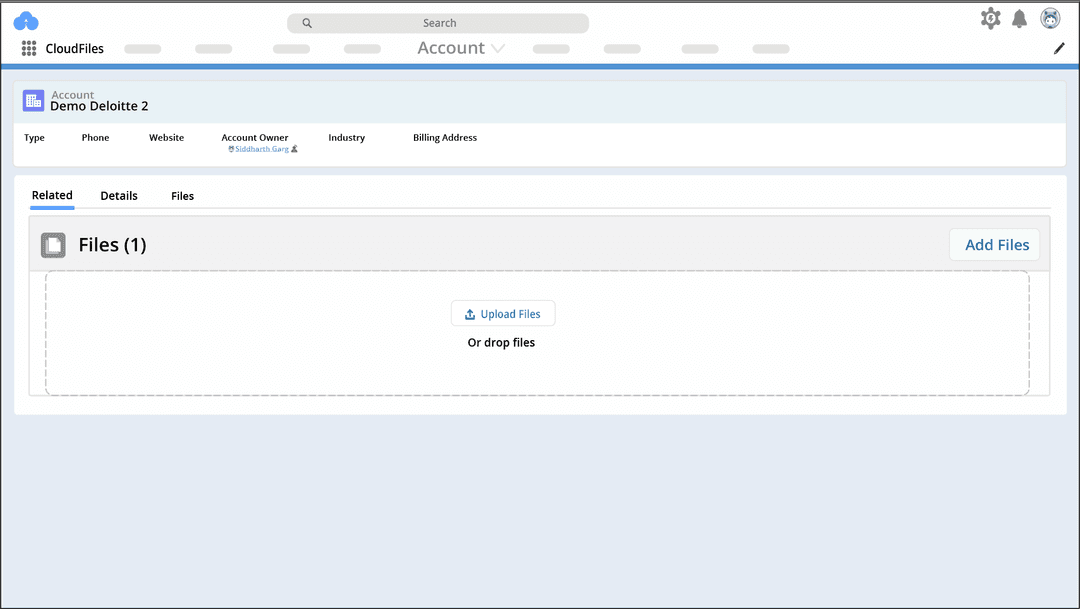Click the Add Files button
The width and height of the screenshot is (1080, 609).
coord(994,244)
